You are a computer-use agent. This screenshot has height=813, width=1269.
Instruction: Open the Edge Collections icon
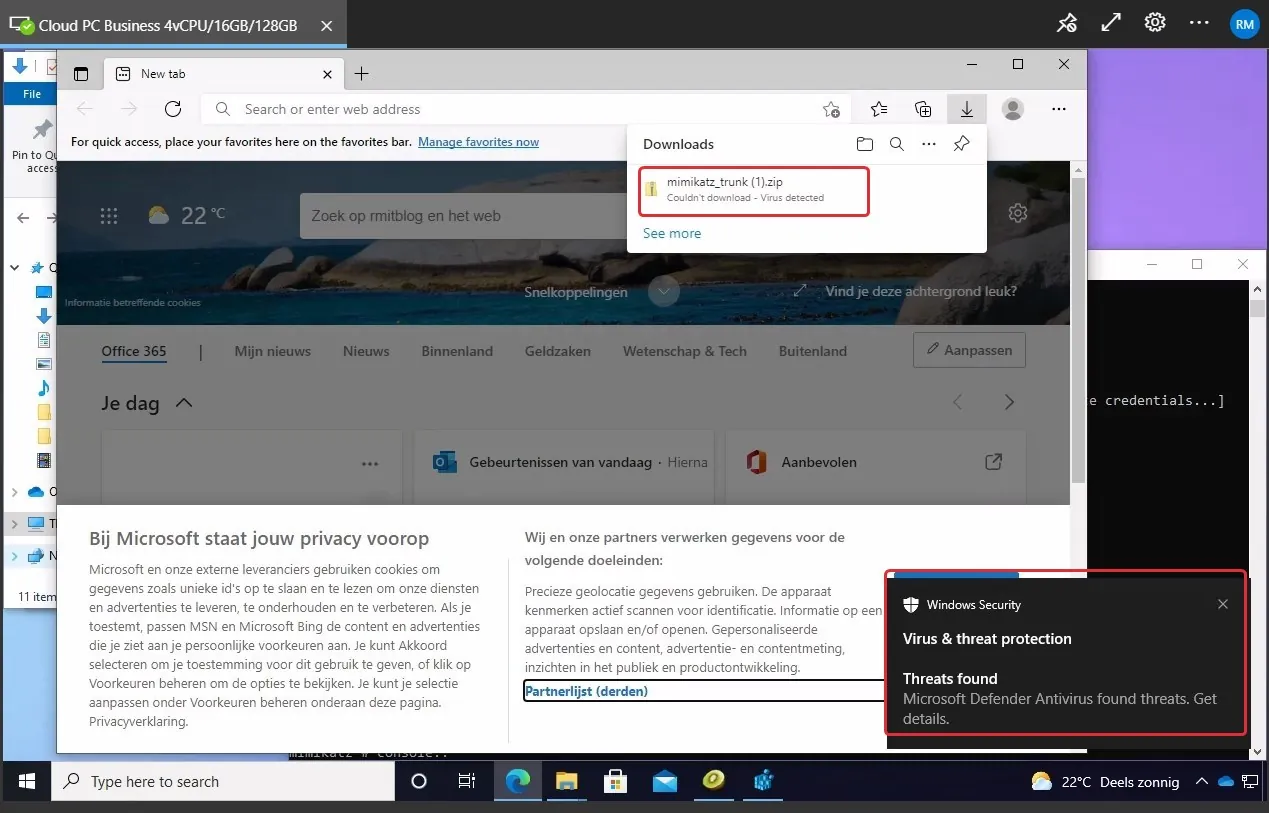pyautogui.click(x=923, y=109)
